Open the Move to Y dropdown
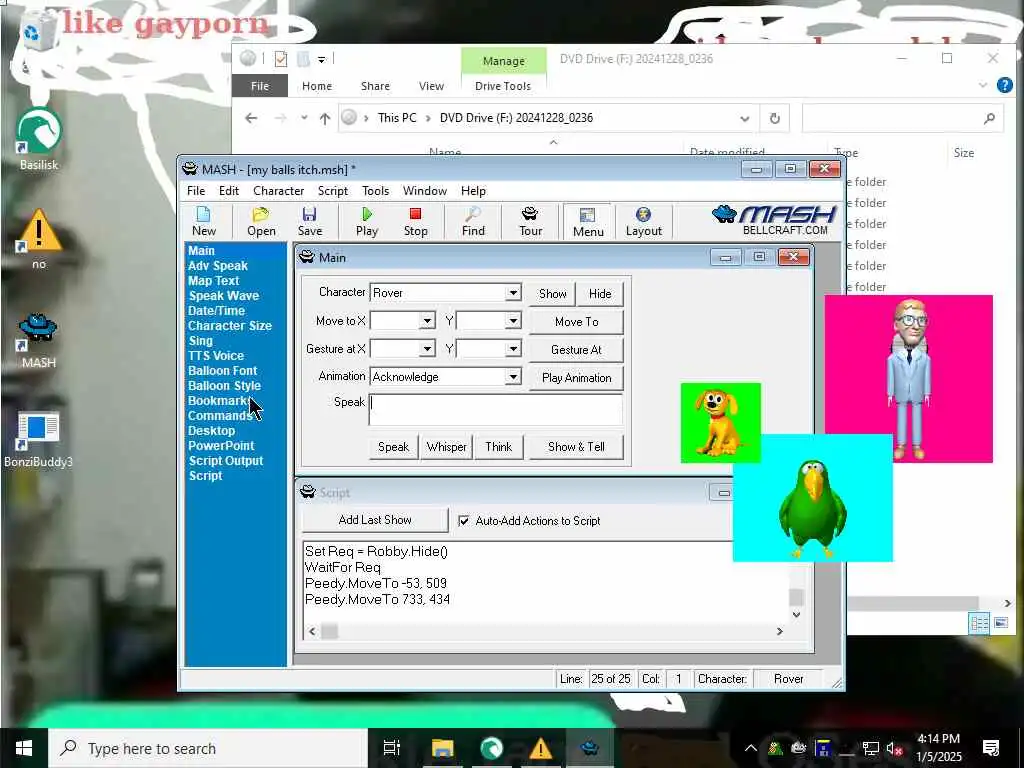This screenshot has width=1024, height=768. tap(513, 321)
